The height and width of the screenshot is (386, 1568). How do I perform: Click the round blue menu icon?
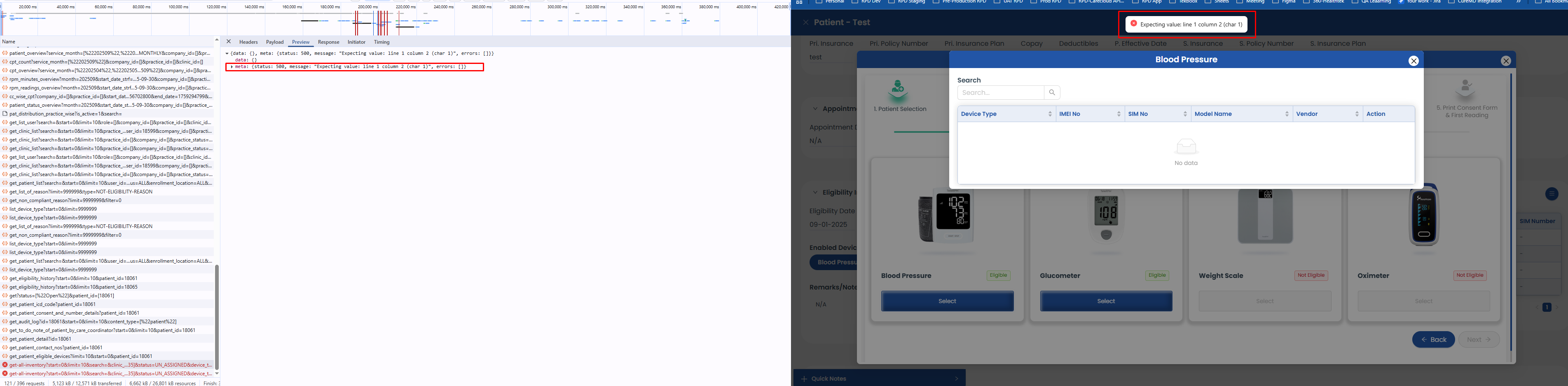pyautogui.click(x=1552, y=193)
